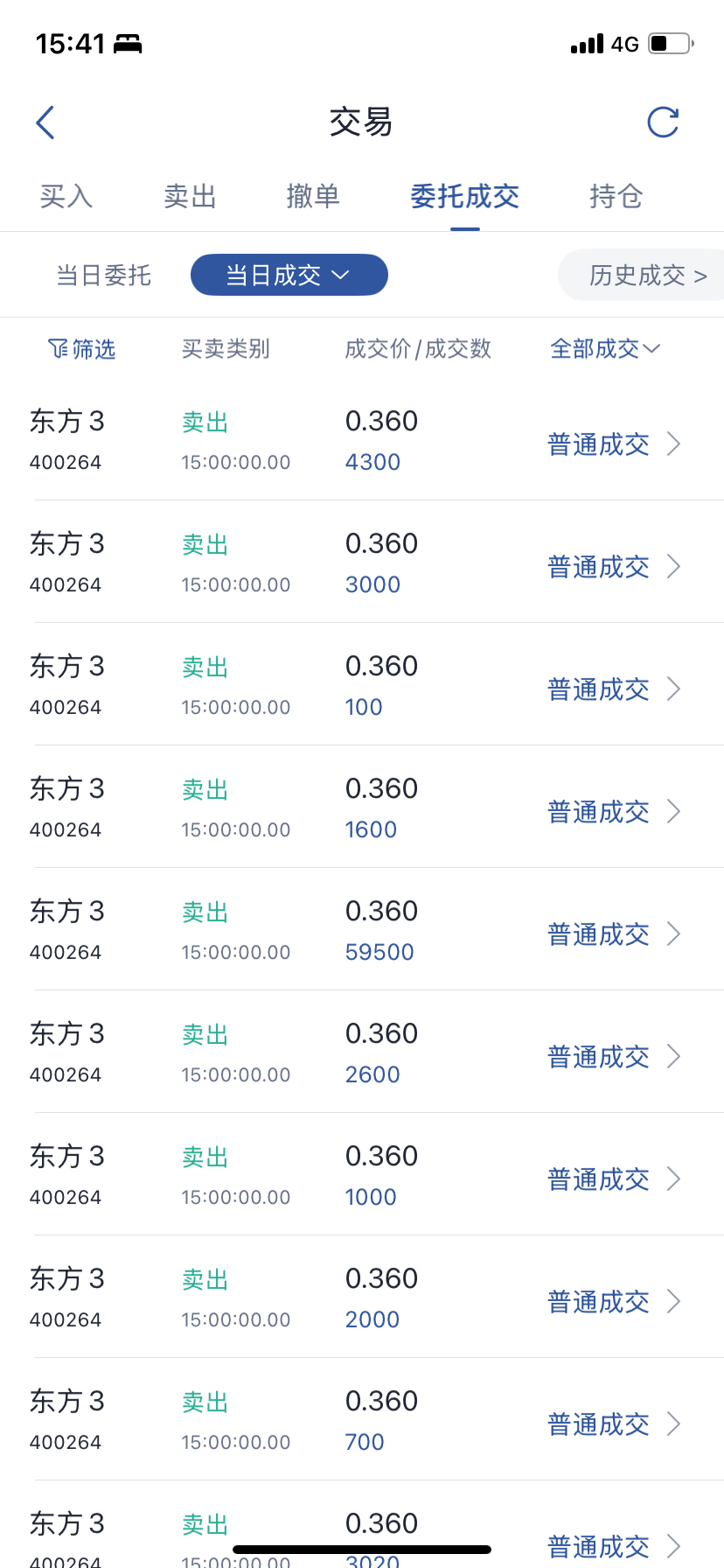Open details chevron for the 700 trade
The height and width of the screenshot is (1568, 724).
tap(673, 1424)
